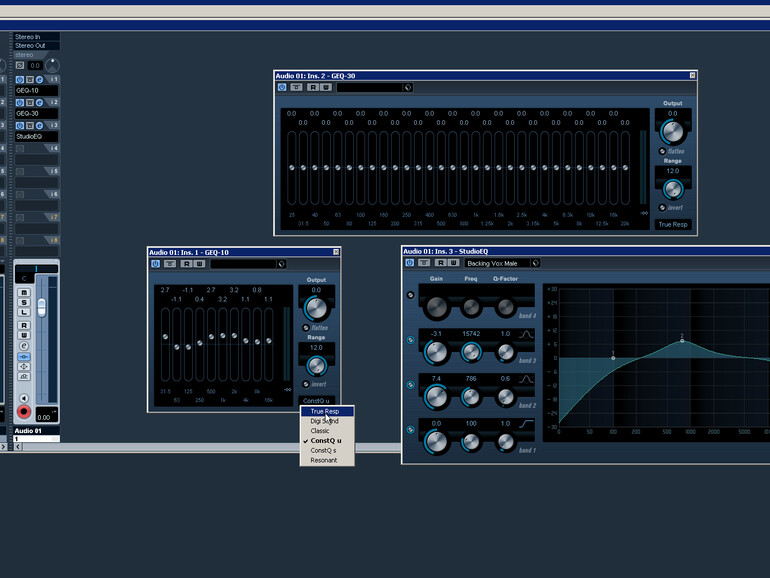This screenshot has height=578, width=770.
Task: Click the StudioEQ band 2 gain knob
Action: [x=436, y=396]
